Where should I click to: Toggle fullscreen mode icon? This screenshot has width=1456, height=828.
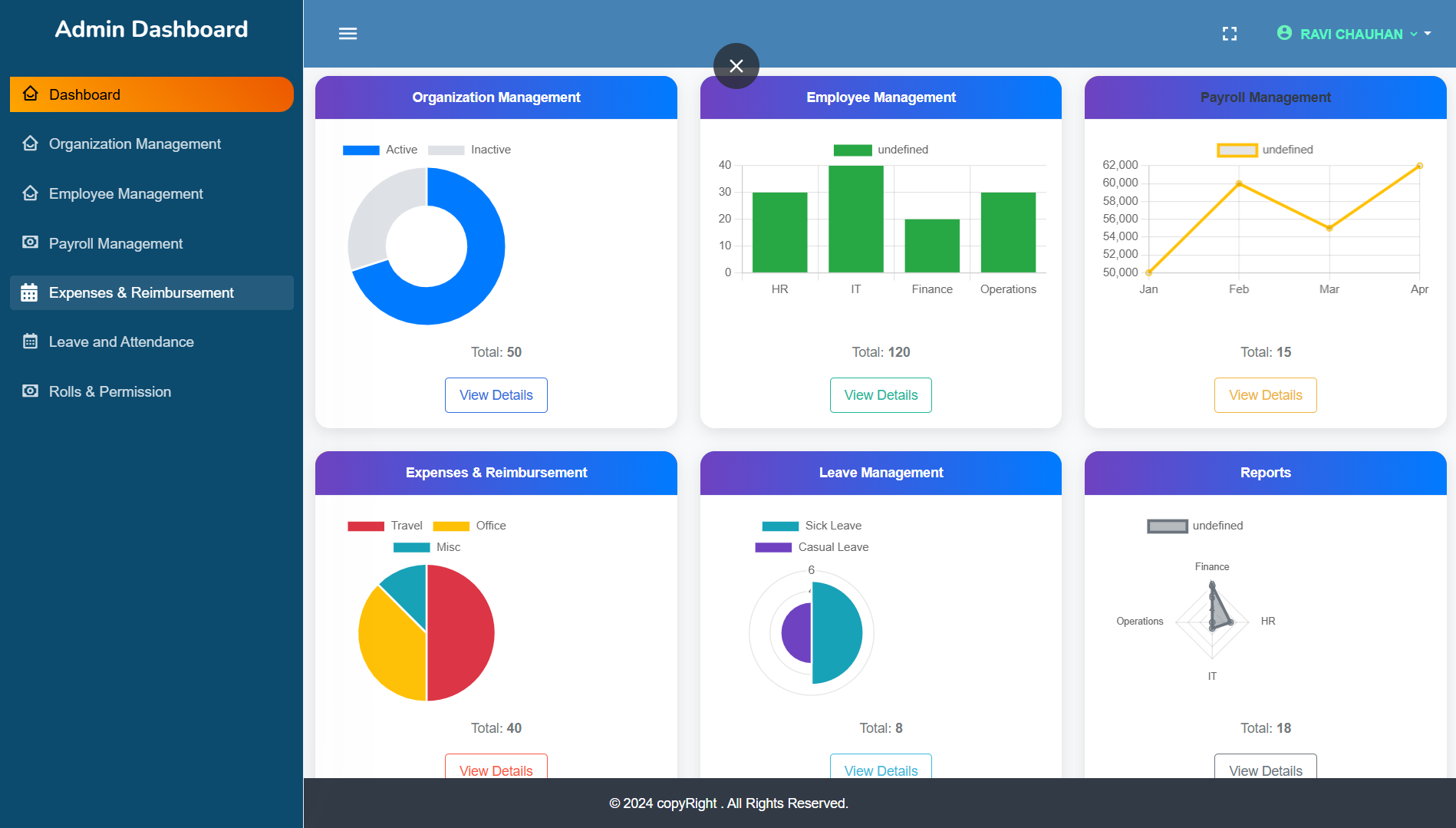click(1230, 34)
